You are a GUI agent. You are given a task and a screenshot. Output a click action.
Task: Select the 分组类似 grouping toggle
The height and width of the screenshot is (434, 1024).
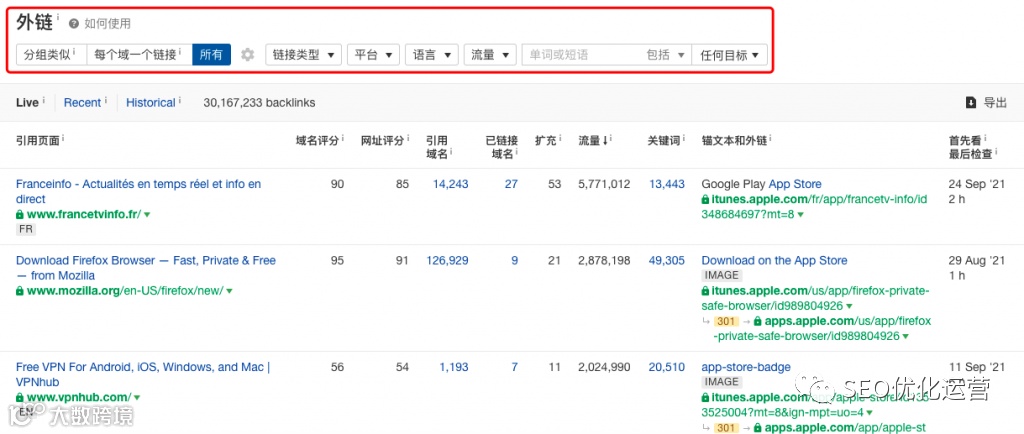[x=52, y=55]
